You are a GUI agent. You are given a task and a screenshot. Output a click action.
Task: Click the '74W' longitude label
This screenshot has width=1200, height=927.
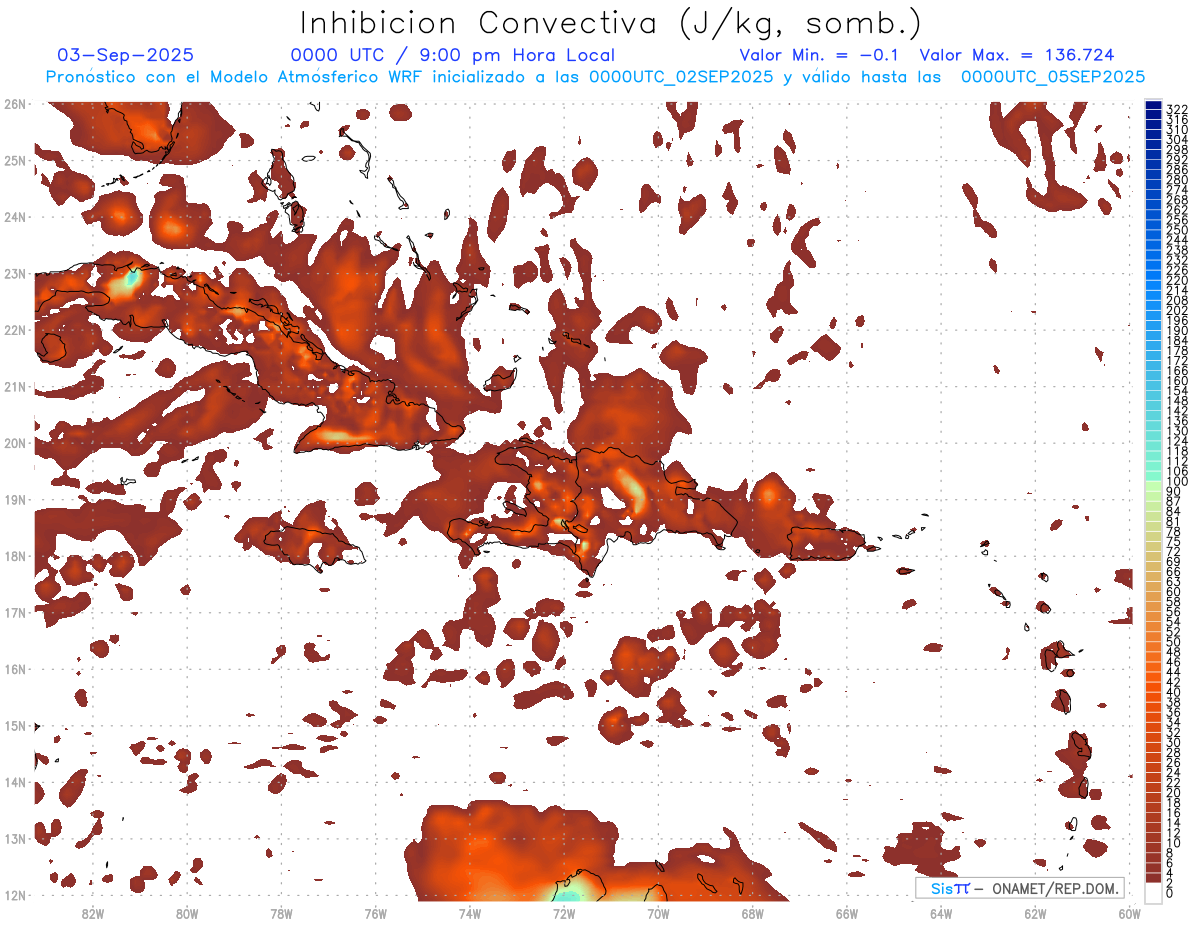[x=470, y=913]
